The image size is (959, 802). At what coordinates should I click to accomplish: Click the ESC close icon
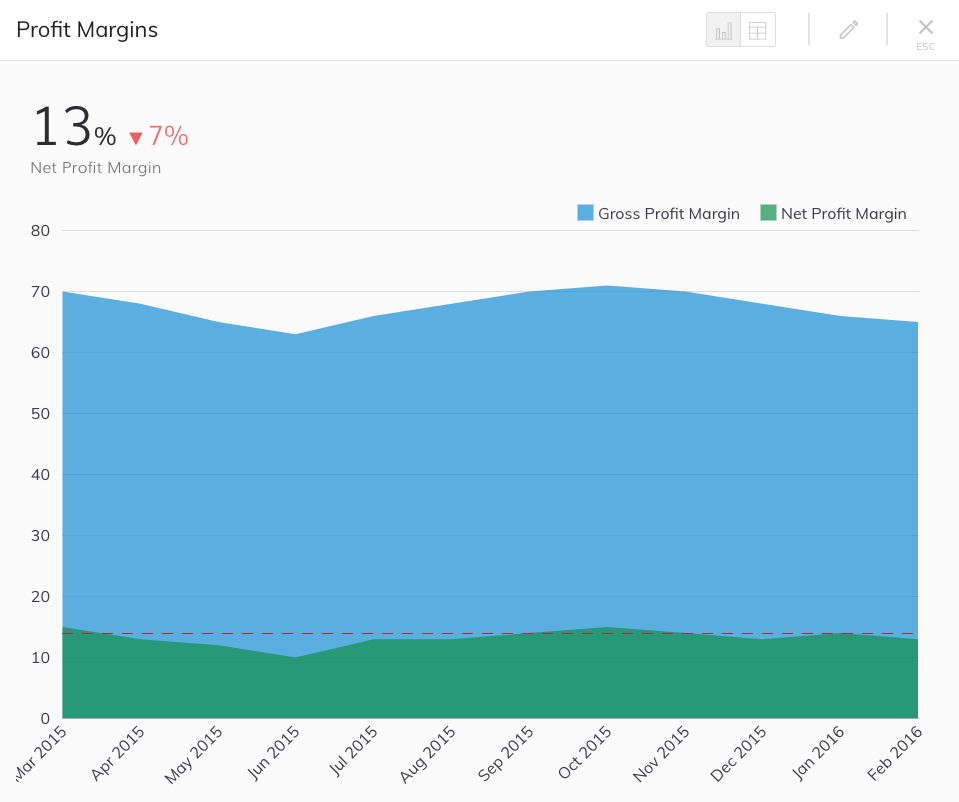pos(925,29)
